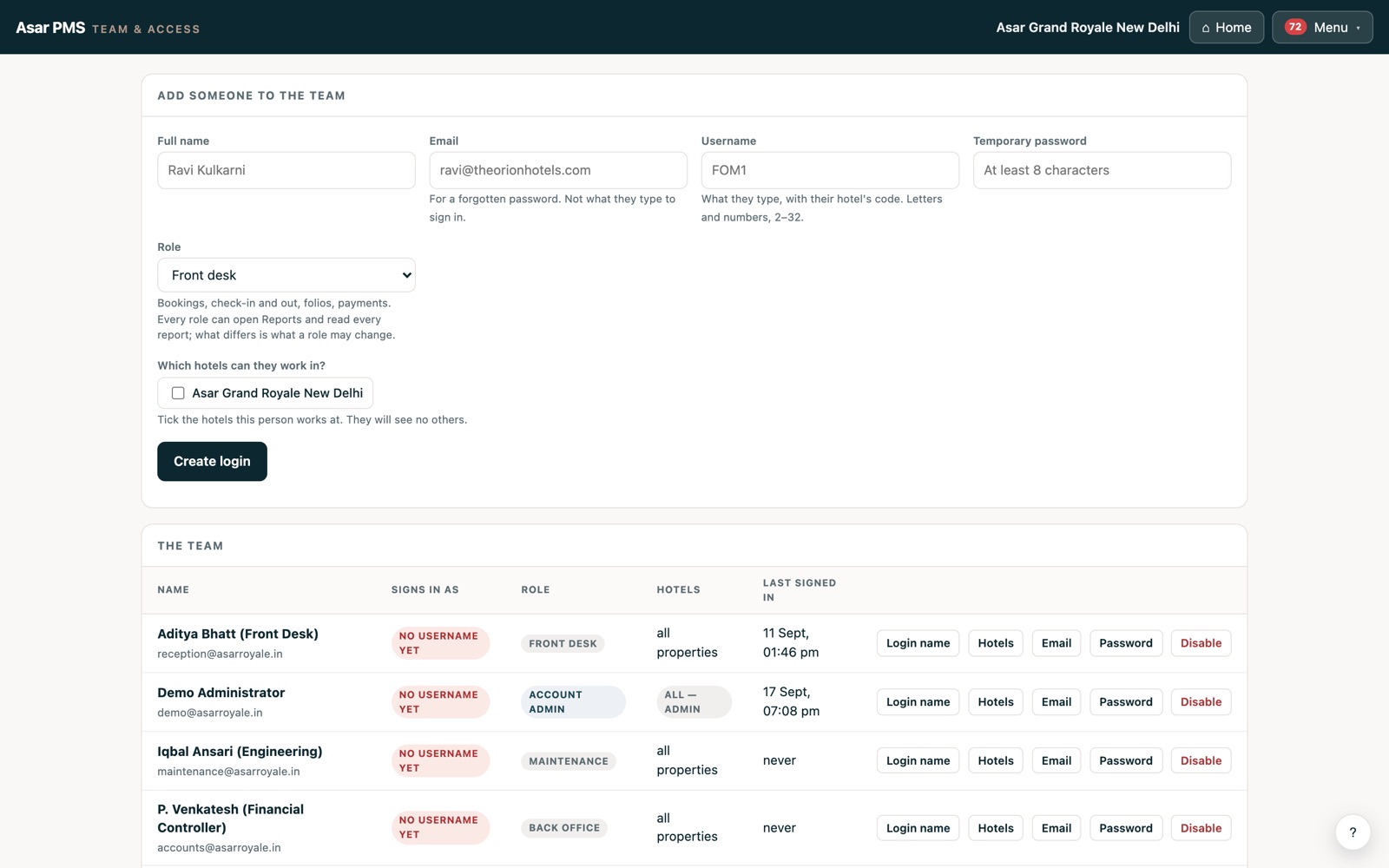Click Login name for Demo Administrator
The width and height of the screenshot is (1389, 868).
tap(918, 702)
